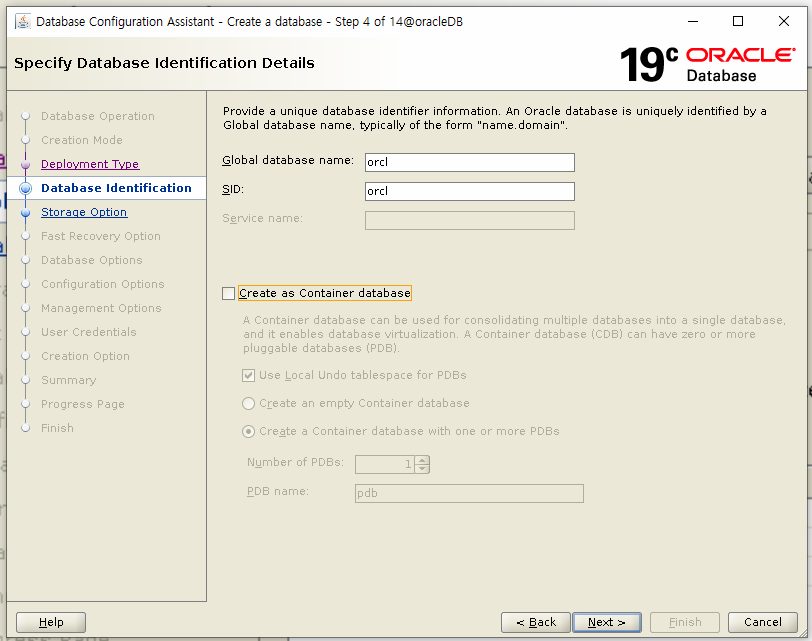The image size is (812, 641).
Task: Increase the Number of PDBs spinner
Action: pos(423,460)
